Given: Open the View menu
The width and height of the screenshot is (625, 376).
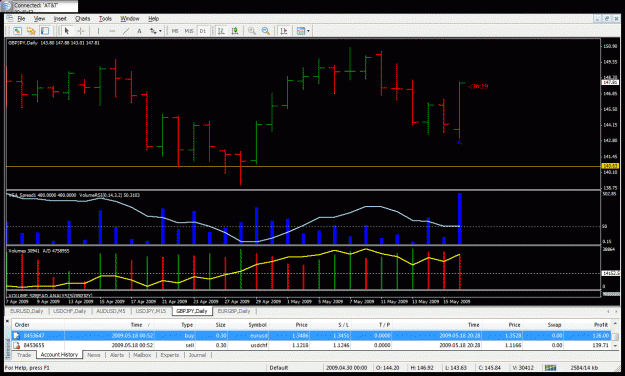Looking at the screenshot, I should tap(39, 18).
